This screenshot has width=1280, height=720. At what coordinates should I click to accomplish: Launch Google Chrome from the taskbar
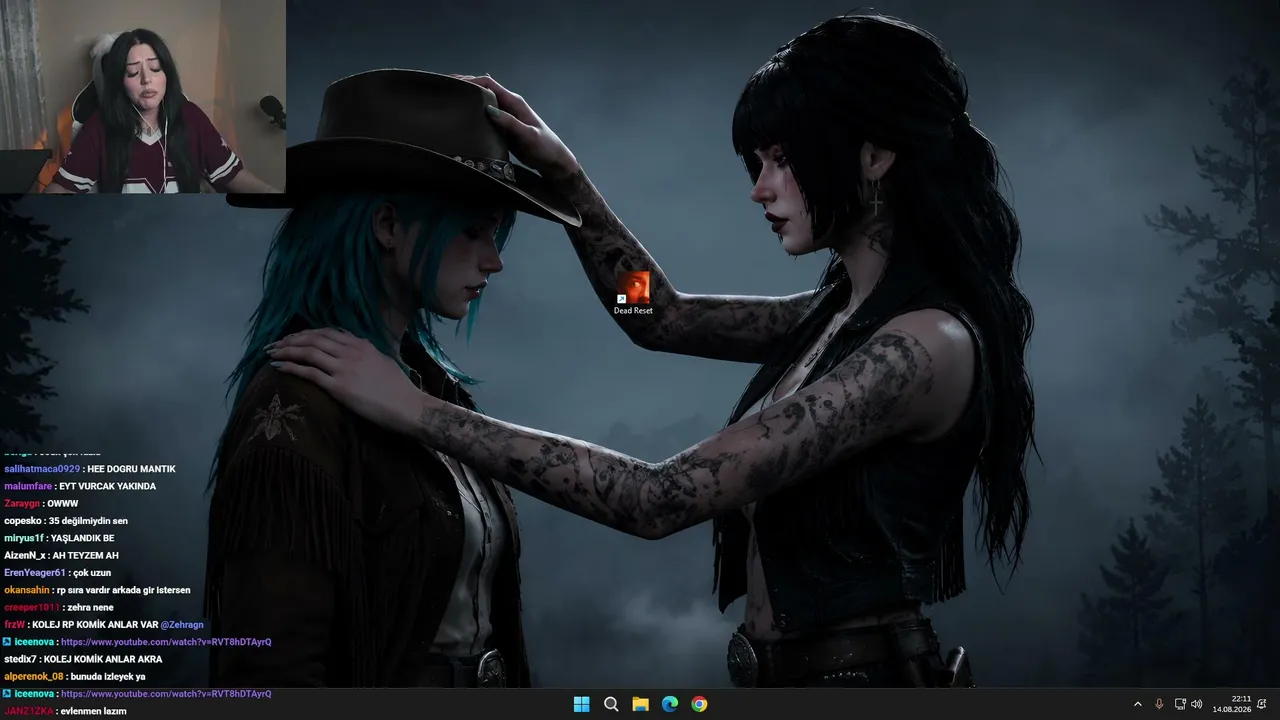tap(699, 704)
